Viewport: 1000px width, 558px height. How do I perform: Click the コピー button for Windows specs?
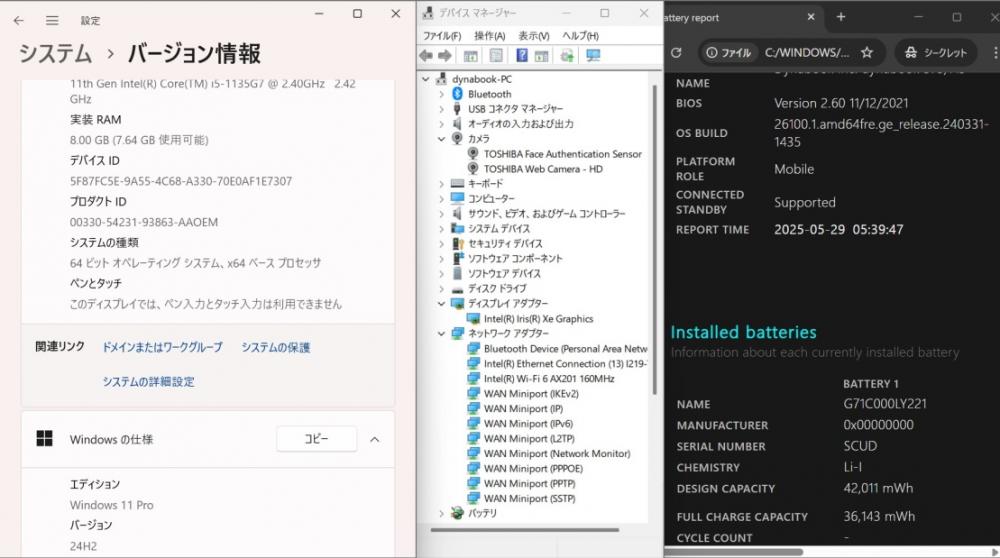(x=316, y=439)
